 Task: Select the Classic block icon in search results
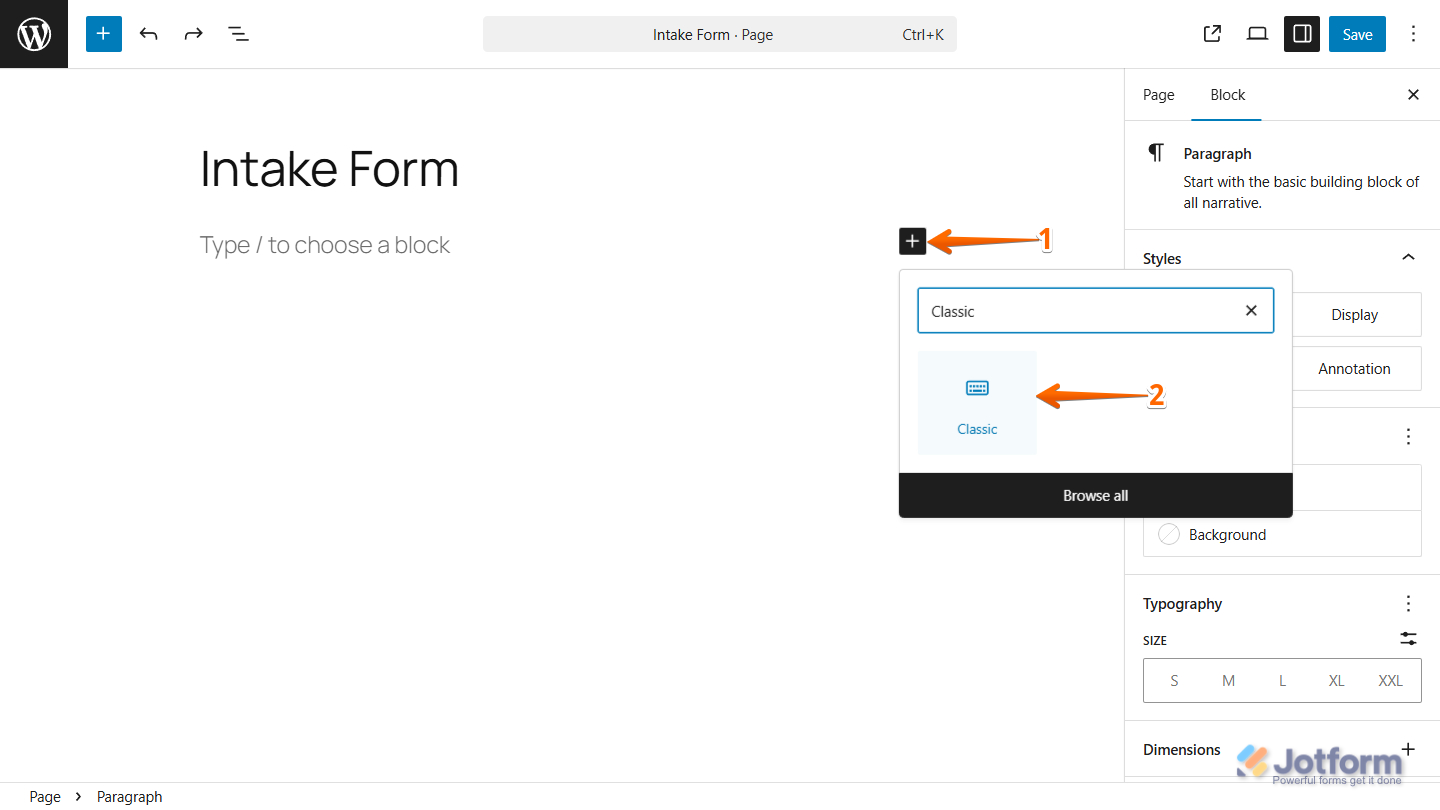tap(977, 388)
